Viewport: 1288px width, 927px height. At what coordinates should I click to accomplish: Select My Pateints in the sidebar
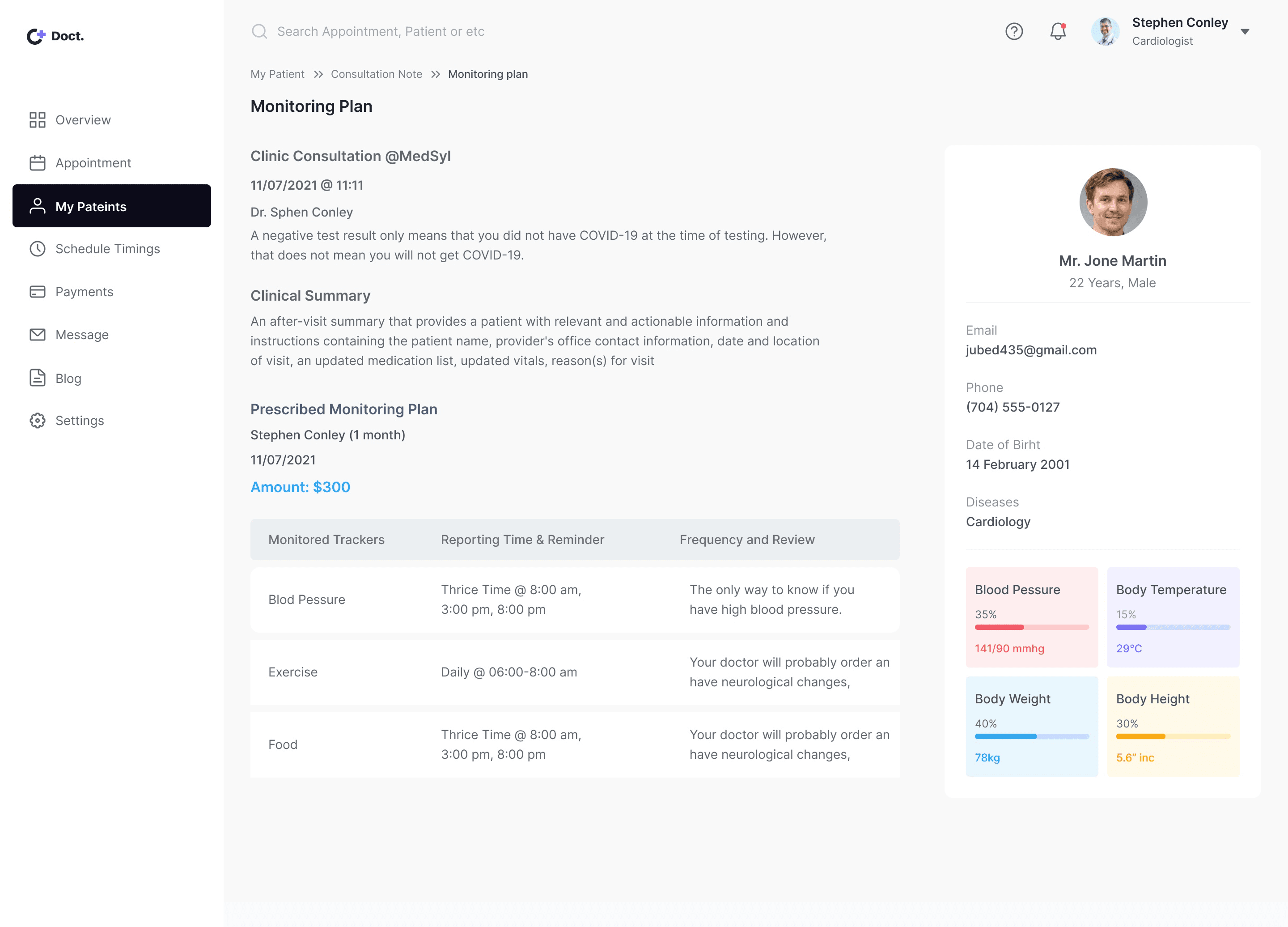(x=112, y=206)
